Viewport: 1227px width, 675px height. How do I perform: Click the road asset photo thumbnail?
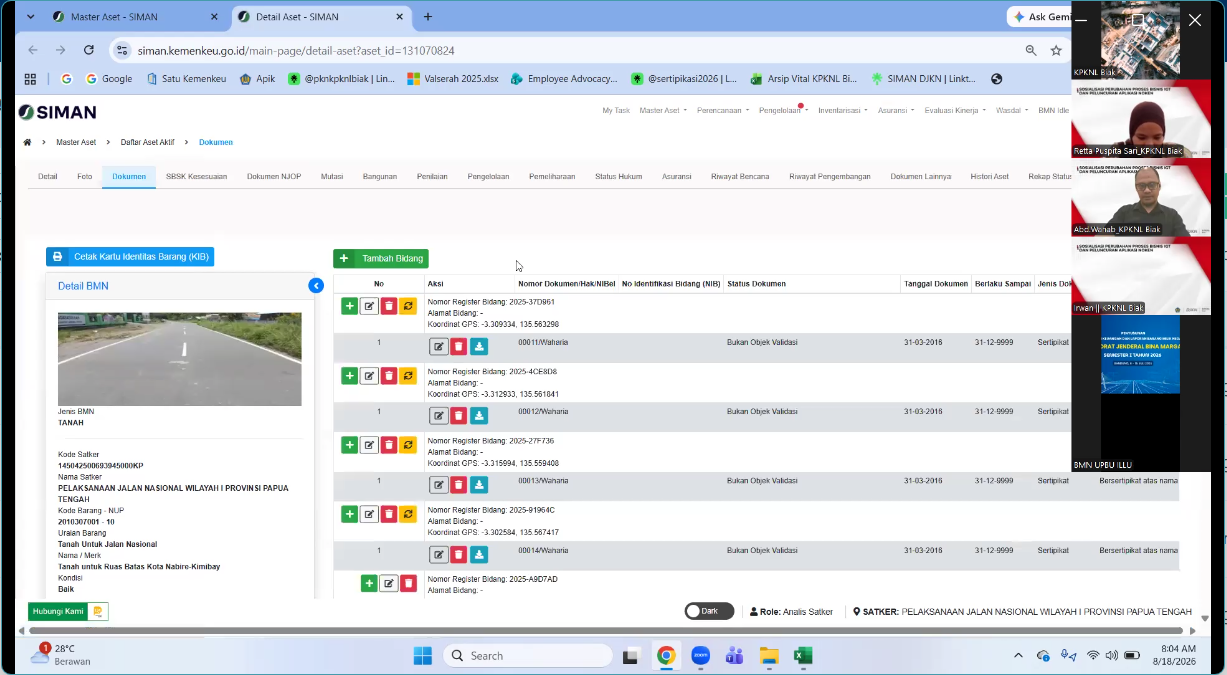click(180, 359)
